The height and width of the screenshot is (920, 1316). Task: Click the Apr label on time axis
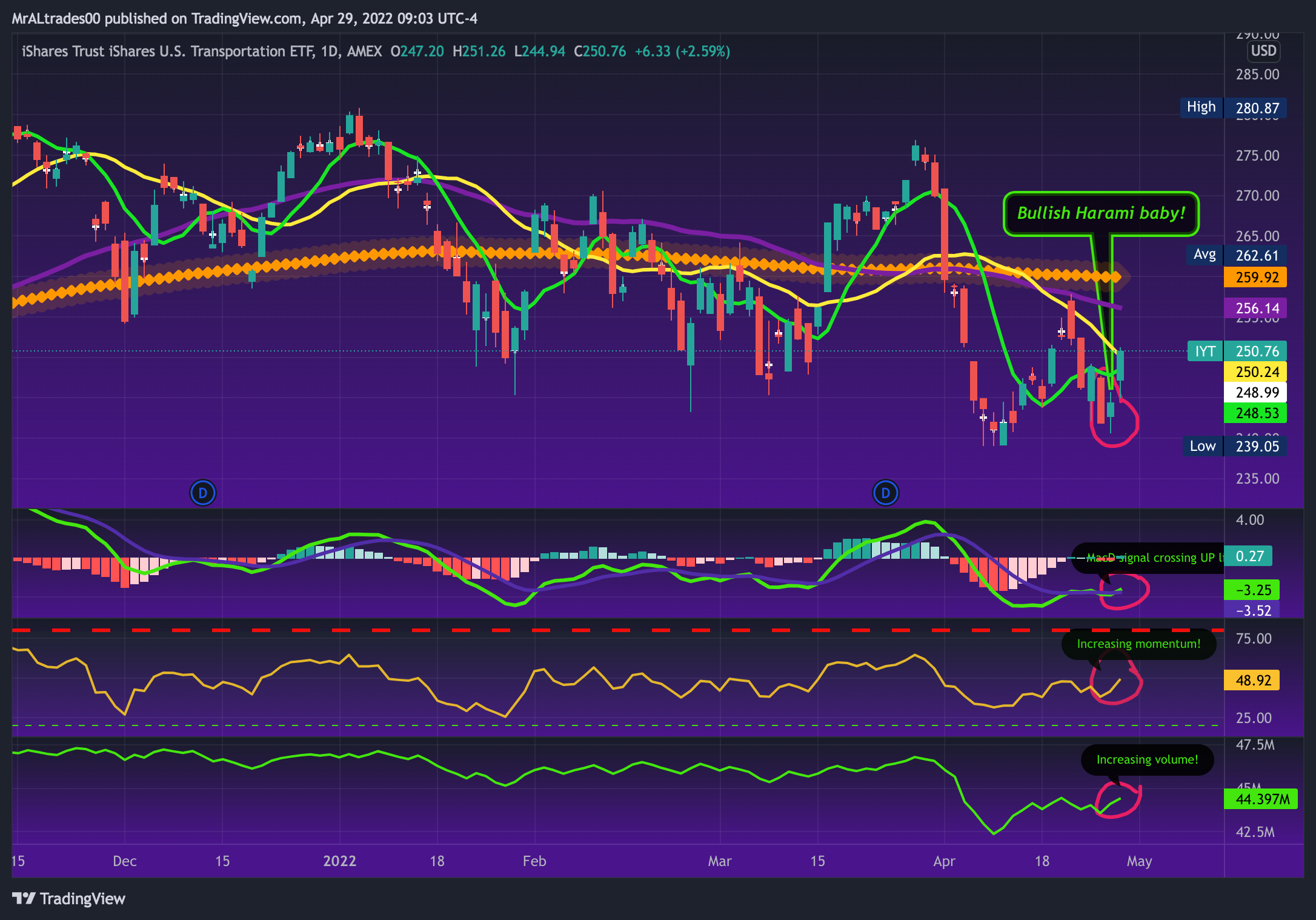944,861
